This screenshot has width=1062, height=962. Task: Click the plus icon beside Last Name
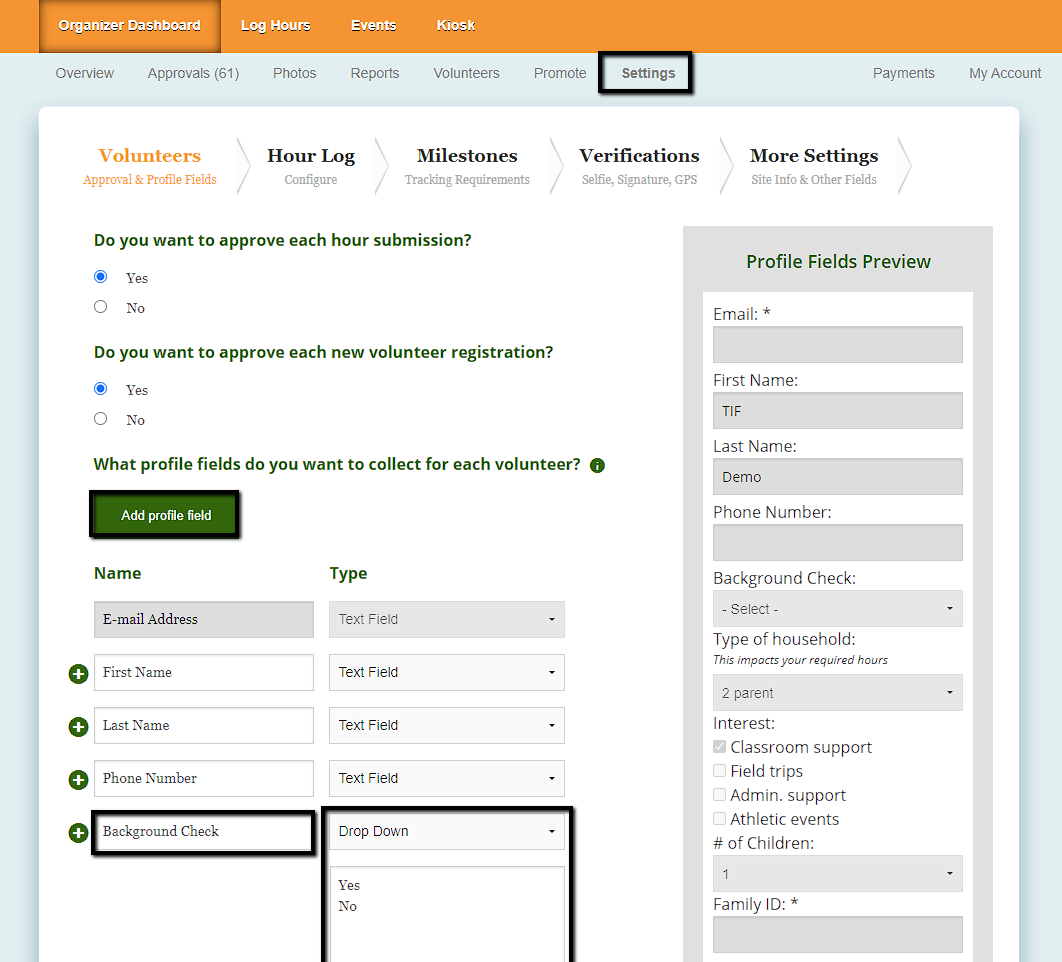(x=78, y=727)
